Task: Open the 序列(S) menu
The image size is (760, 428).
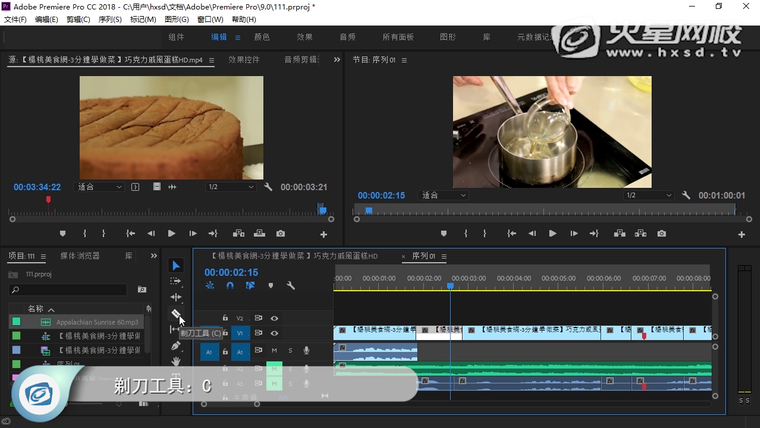Action: click(109, 19)
